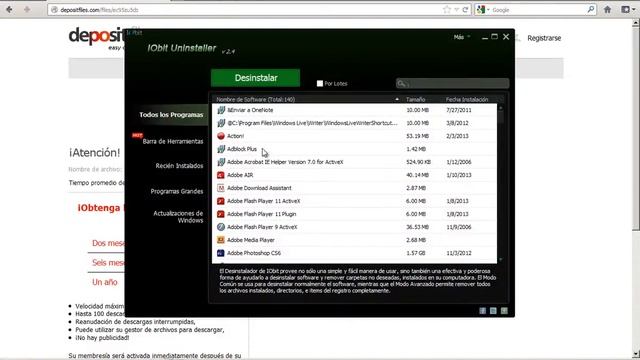Select 'Action!' program name

(x=236, y=136)
